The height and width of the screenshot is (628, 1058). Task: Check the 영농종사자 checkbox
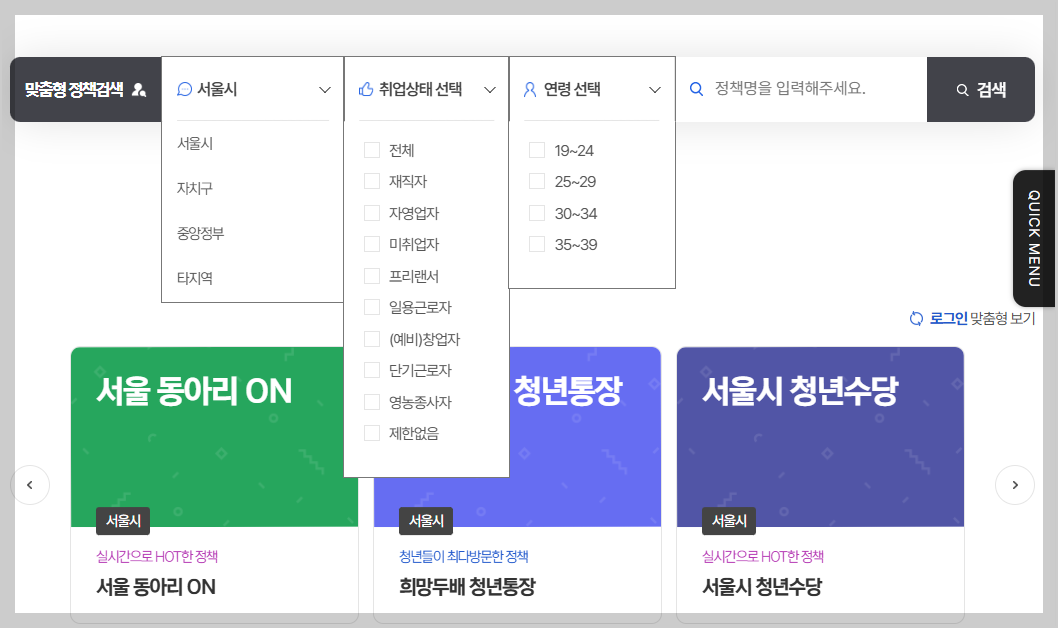click(x=372, y=401)
